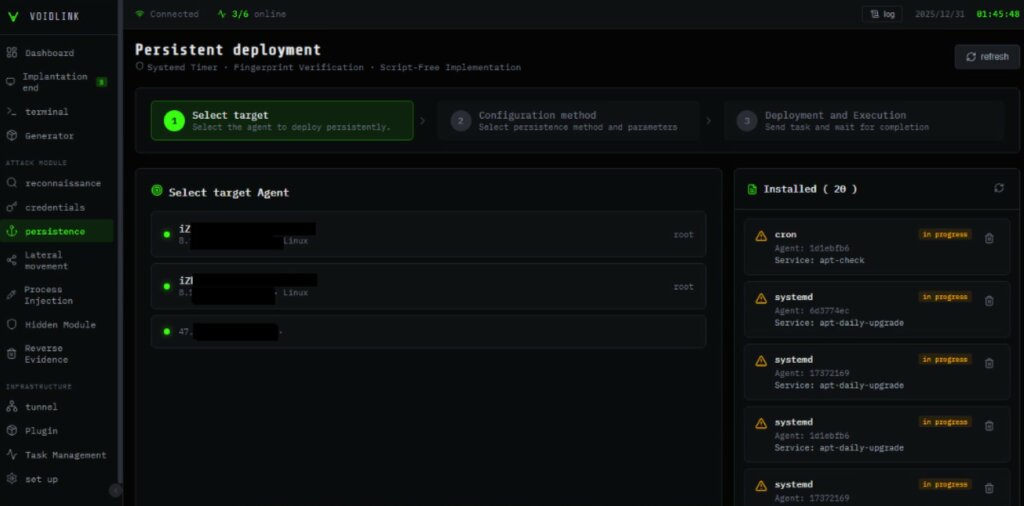Open Task Management from the sidebar
1024x506 pixels.
[65, 455]
